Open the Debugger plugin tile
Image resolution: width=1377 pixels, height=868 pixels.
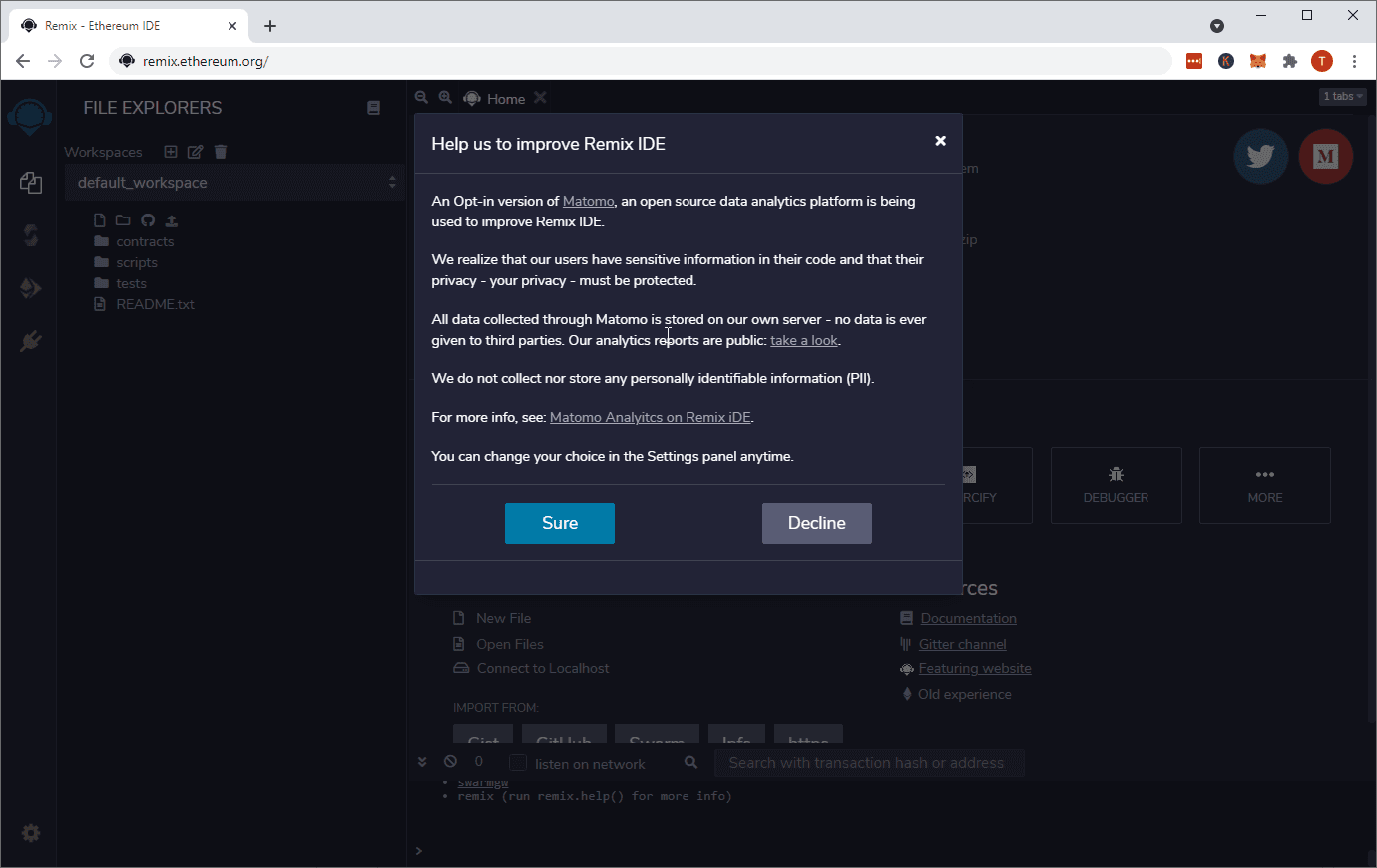tap(1116, 485)
